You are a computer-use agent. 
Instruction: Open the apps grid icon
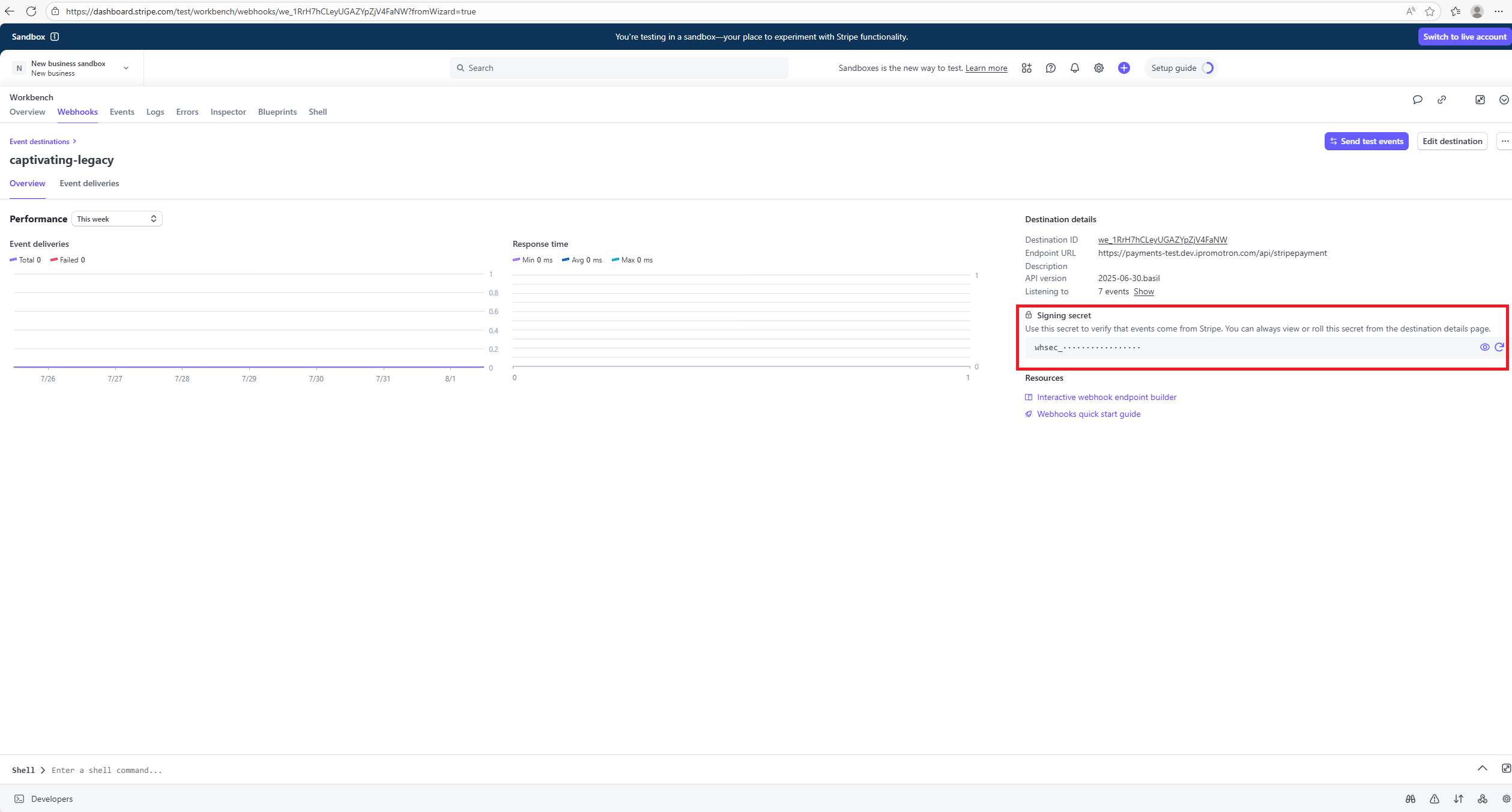tap(1027, 68)
